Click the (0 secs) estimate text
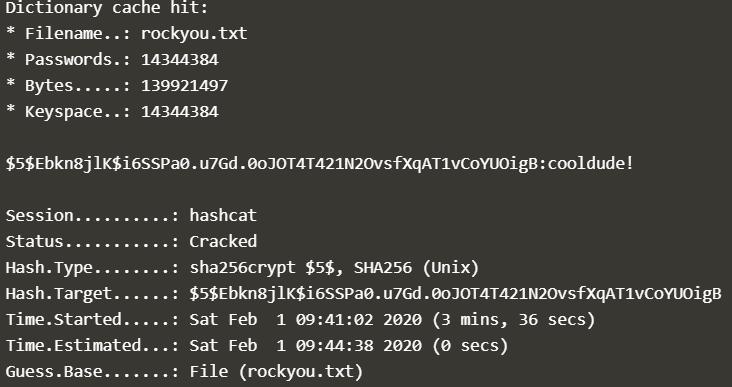732x387 pixels. coord(470,346)
